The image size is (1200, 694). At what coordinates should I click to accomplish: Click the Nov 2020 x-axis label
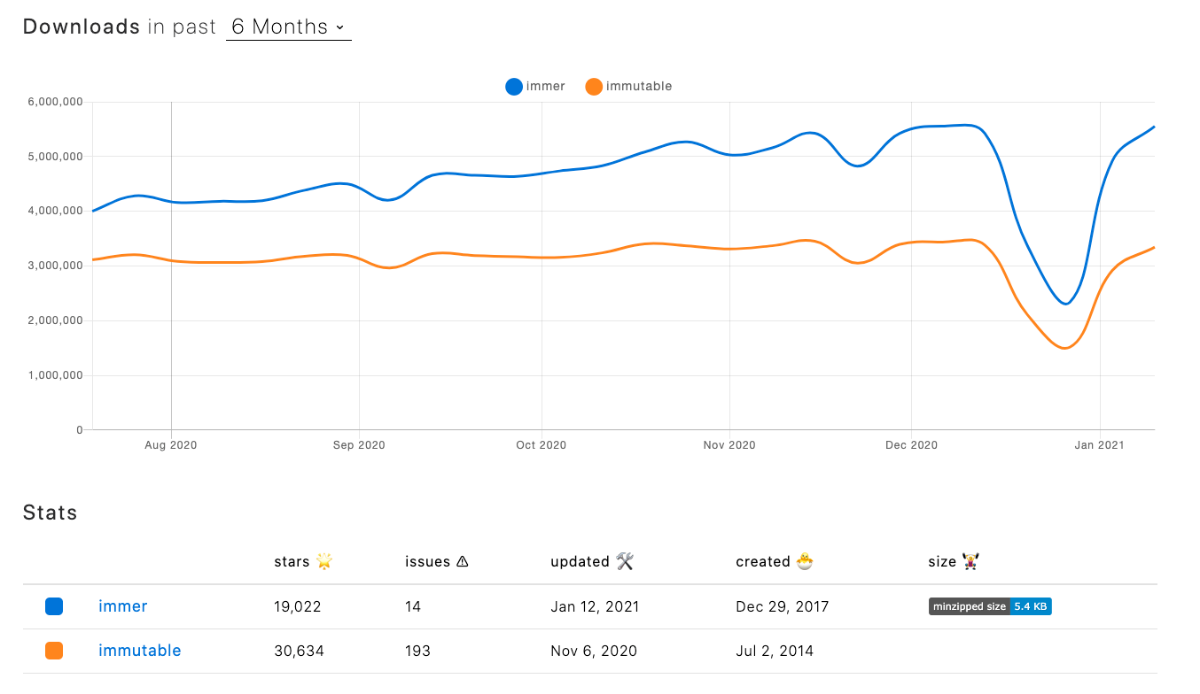[729, 445]
